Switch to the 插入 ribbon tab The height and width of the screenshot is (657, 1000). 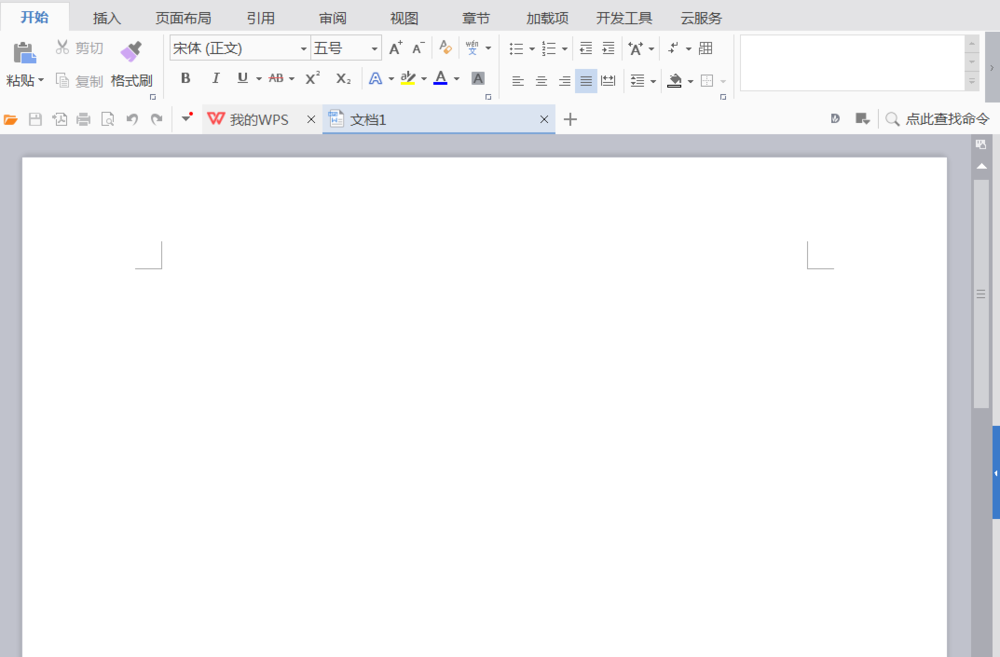(x=106, y=16)
